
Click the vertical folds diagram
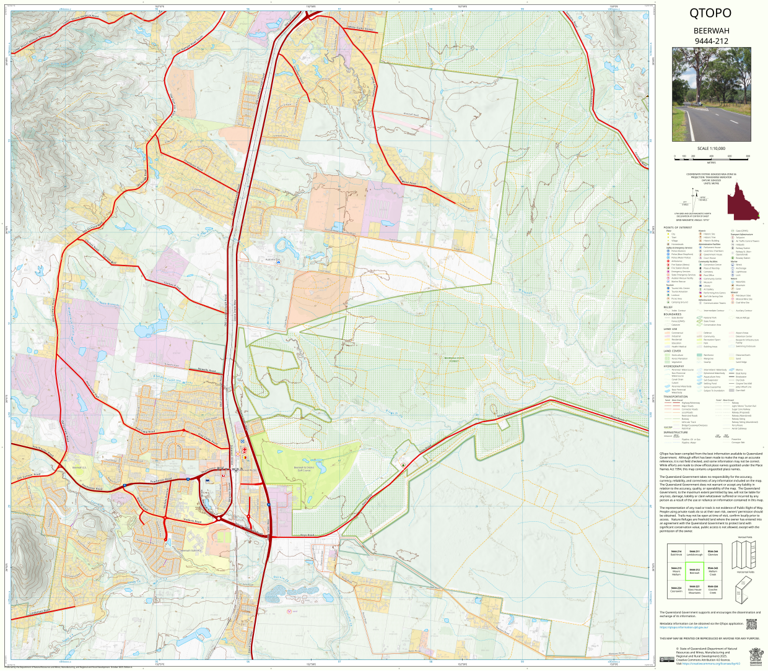pyautogui.click(x=744, y=554)
